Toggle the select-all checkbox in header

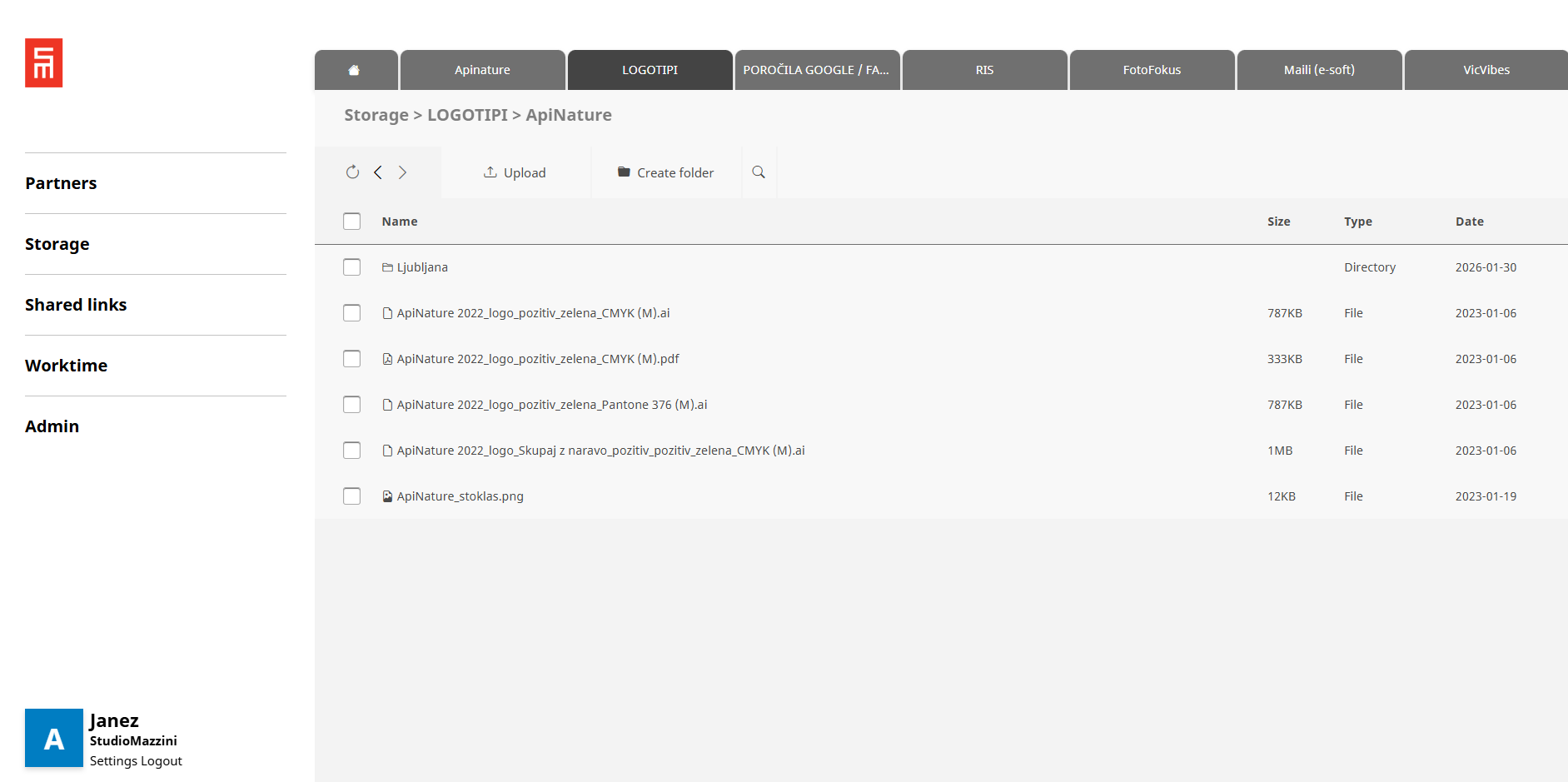[x=352, y=222]
